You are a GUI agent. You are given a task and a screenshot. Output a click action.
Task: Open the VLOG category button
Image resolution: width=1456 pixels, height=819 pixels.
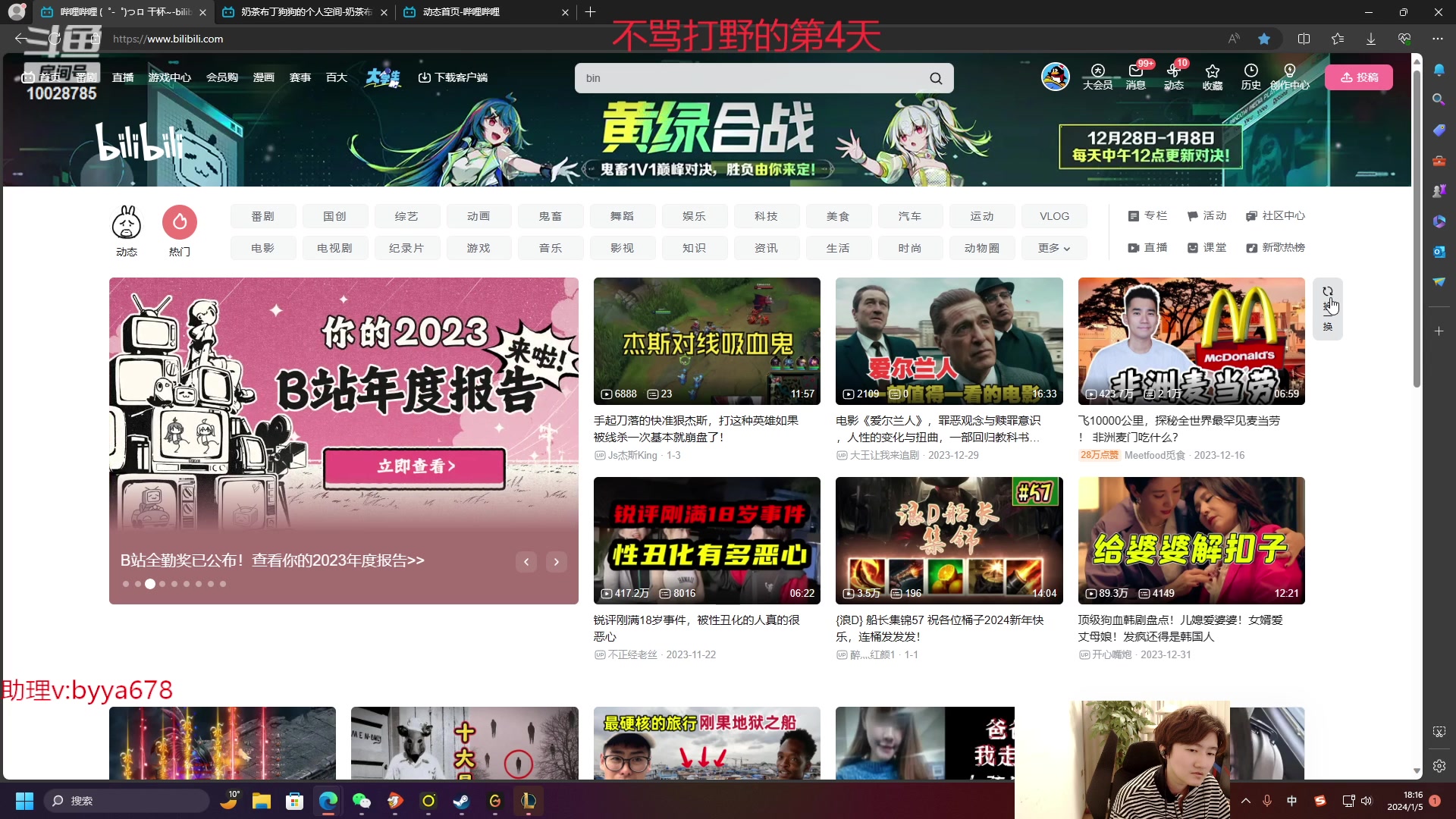click(1054, 216)
